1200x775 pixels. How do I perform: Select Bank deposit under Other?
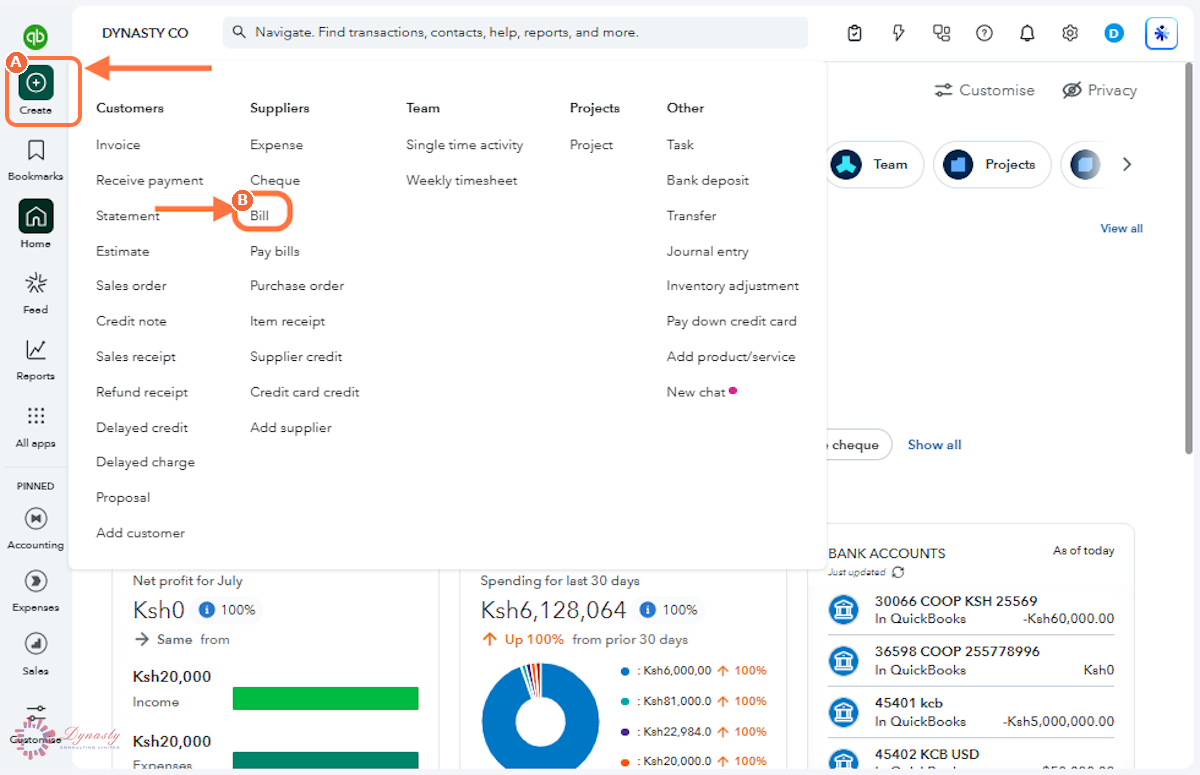(x=708, y=180)
